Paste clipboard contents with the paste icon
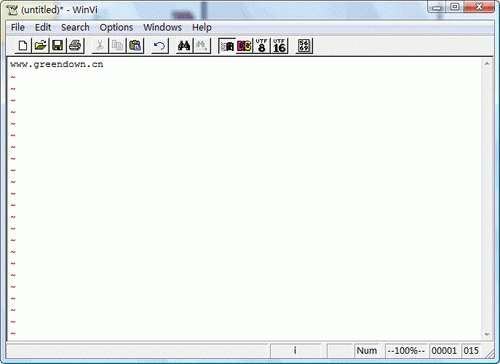Viewport: 500px width, 364px height. click(x=135, y=46)
